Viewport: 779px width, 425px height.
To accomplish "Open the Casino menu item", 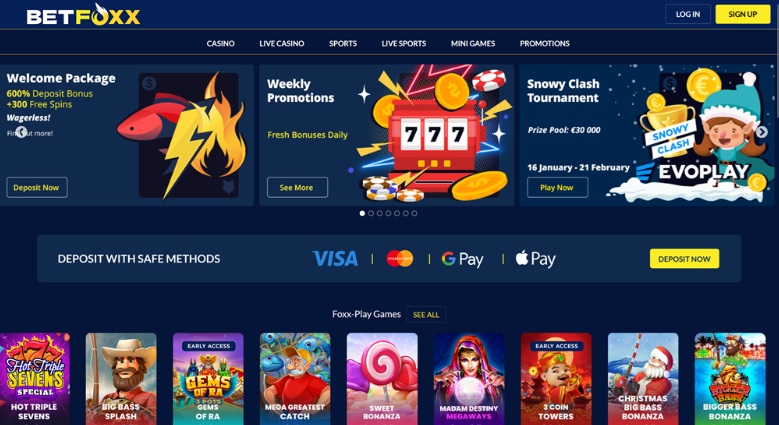I will pos(221,43).
